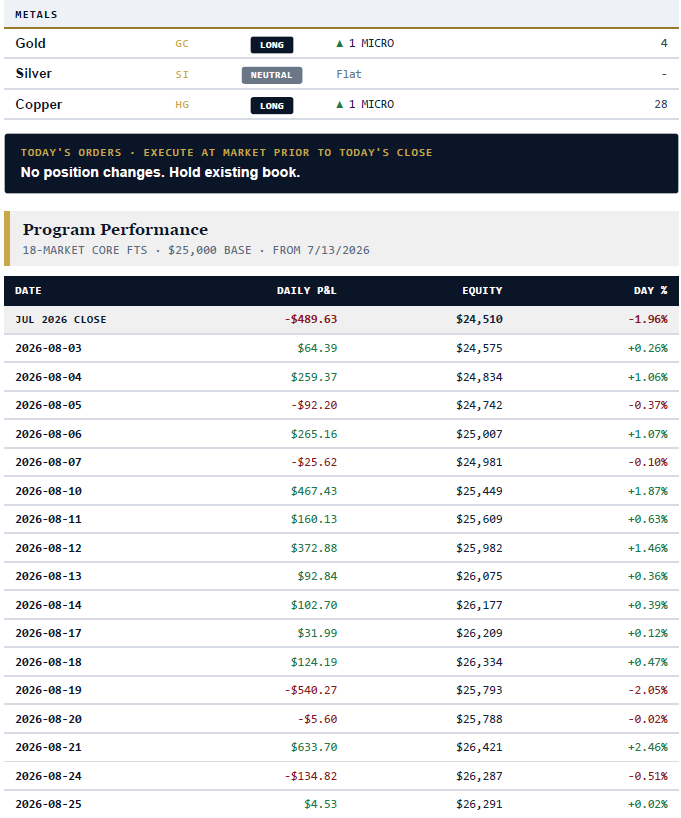Click the $24,510 equity value
681x818 pixels.
point(479,319)
